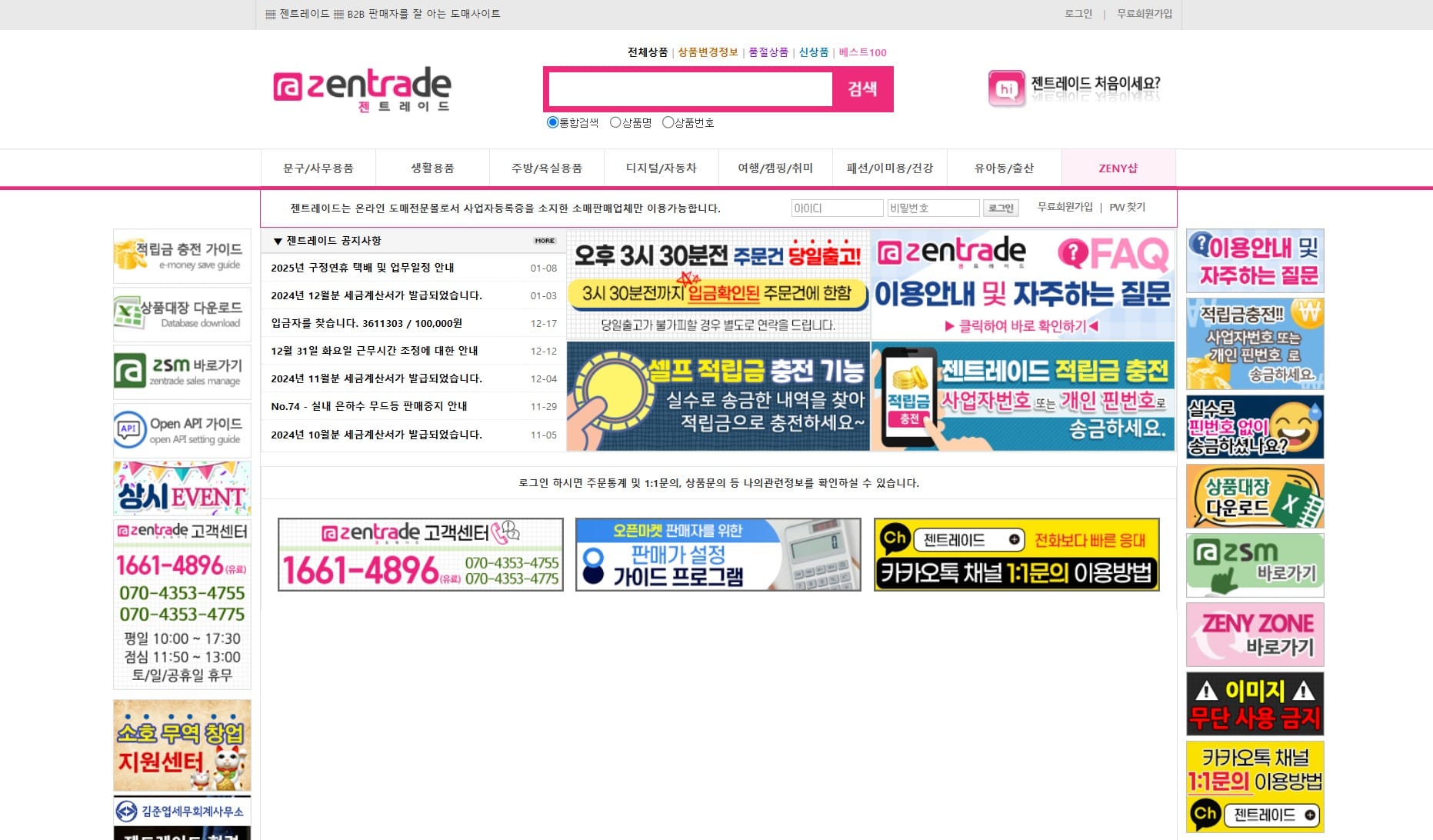This screenshot has height=840, width=1433.
Task: Open notice 2024년 10월분 세금계산서가 발급되었습니다
Action: click(376, 435)
